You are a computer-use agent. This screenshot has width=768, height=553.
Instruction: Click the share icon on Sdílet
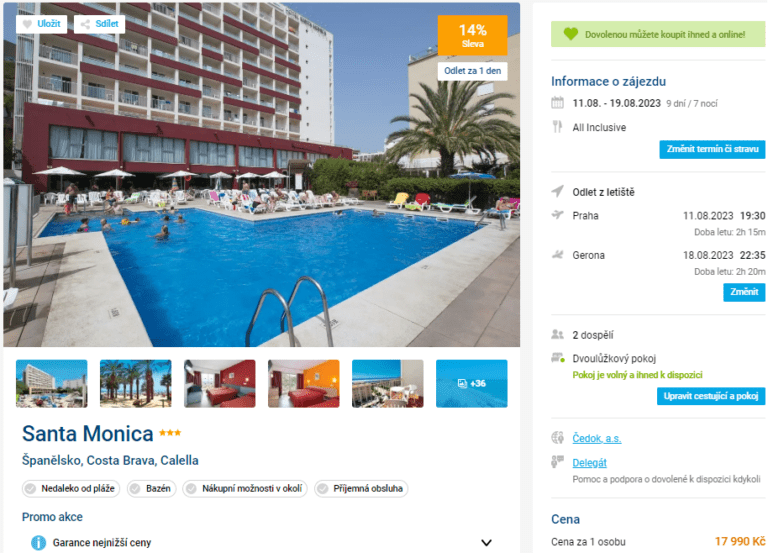(85, 24)
